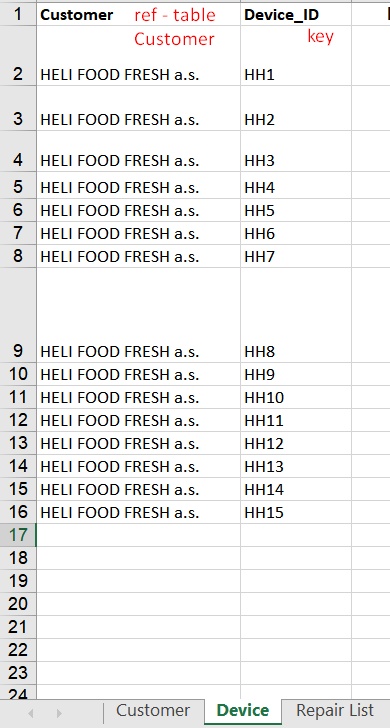Select cell containing HH10
390x728 pixels.
(x=296, y=397)
